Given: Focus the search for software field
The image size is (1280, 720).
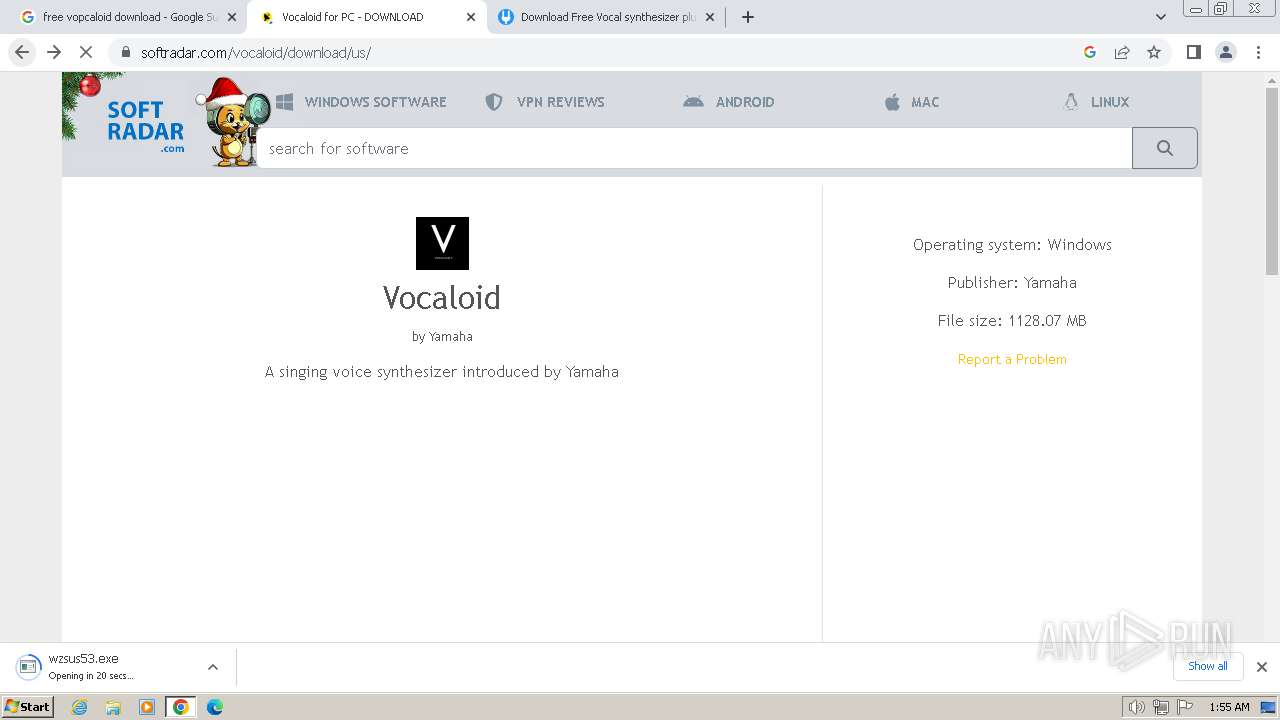Looking at the screenshot, I should tap(694, 148).
